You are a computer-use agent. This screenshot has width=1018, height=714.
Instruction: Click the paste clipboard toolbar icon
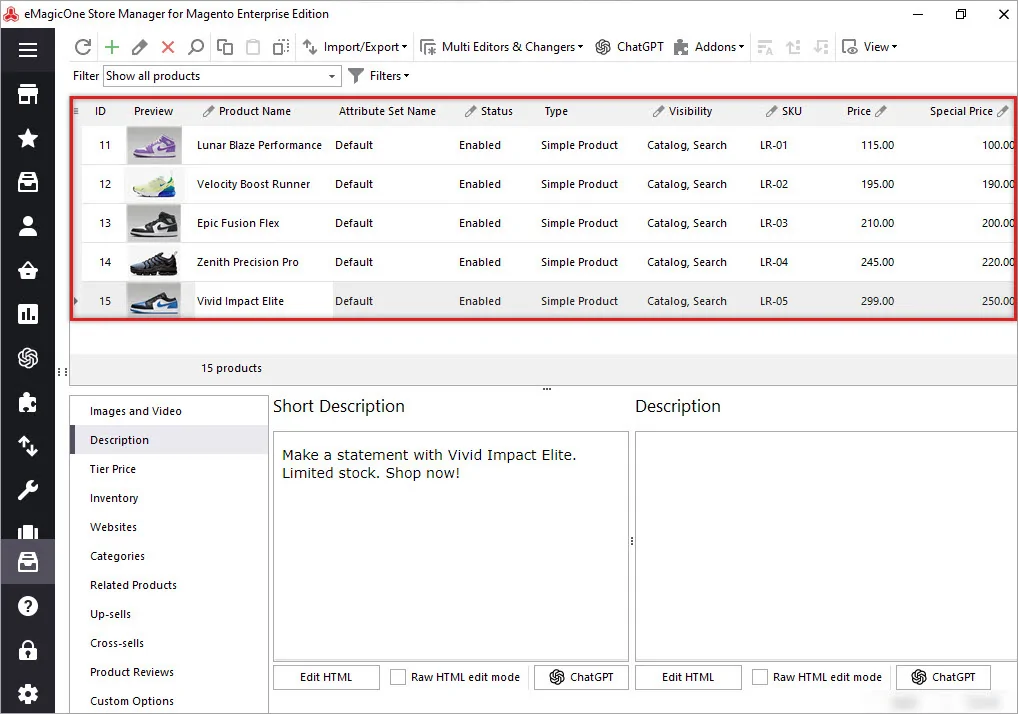tap(253, 47)
